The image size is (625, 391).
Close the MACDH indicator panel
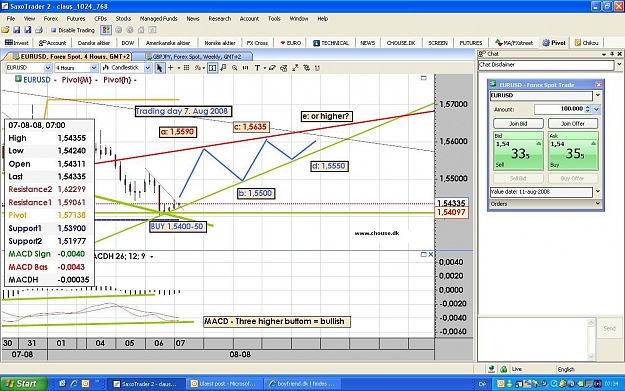pyautogui.click(x=430, y=254)
